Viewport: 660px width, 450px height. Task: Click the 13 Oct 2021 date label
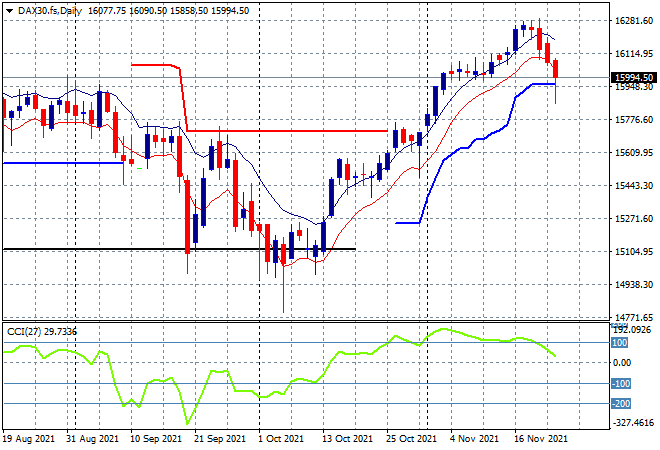(x=347, y=438)
